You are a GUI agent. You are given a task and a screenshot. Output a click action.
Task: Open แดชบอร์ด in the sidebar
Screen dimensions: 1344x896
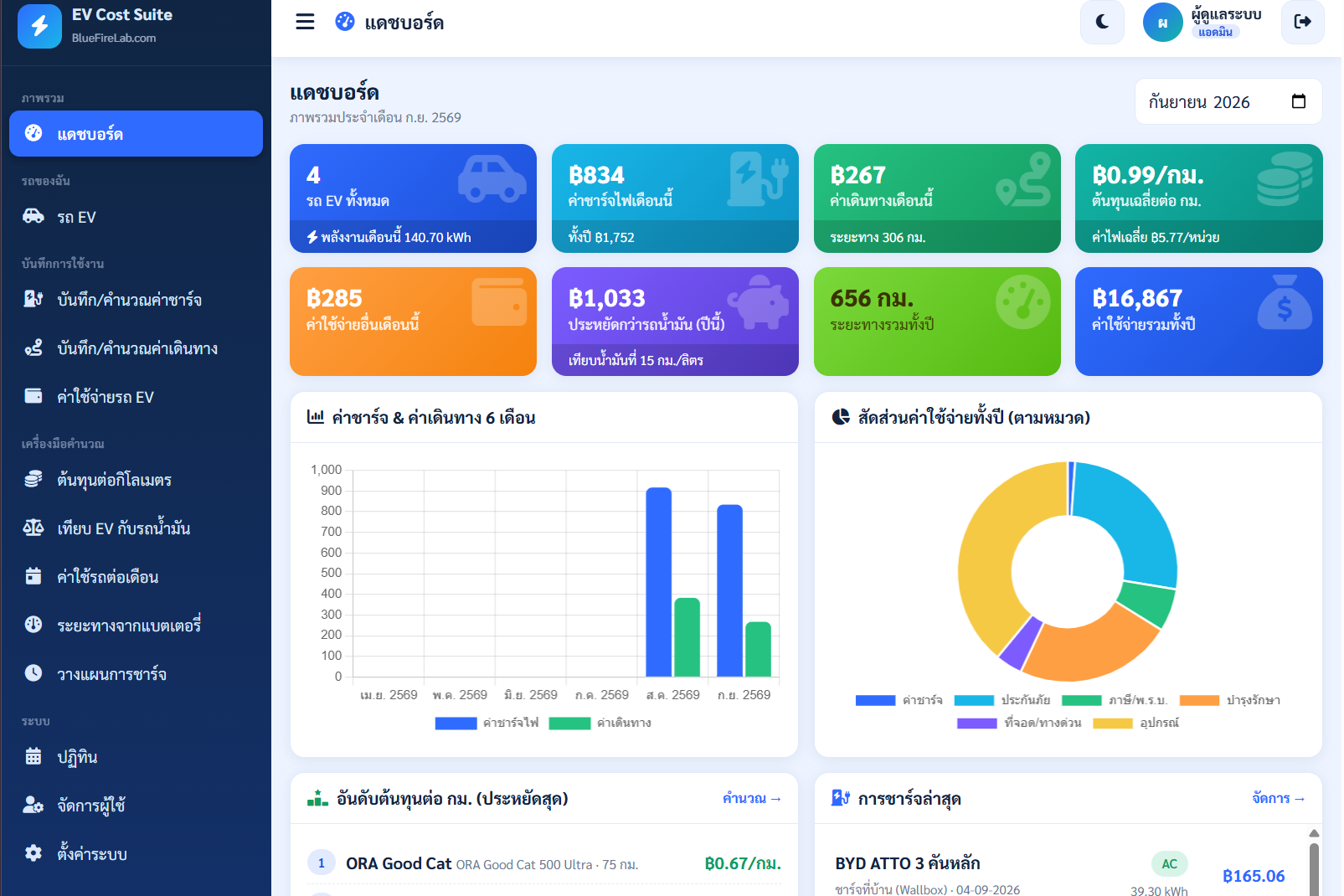pyautogui.click(x=136, y=134)
